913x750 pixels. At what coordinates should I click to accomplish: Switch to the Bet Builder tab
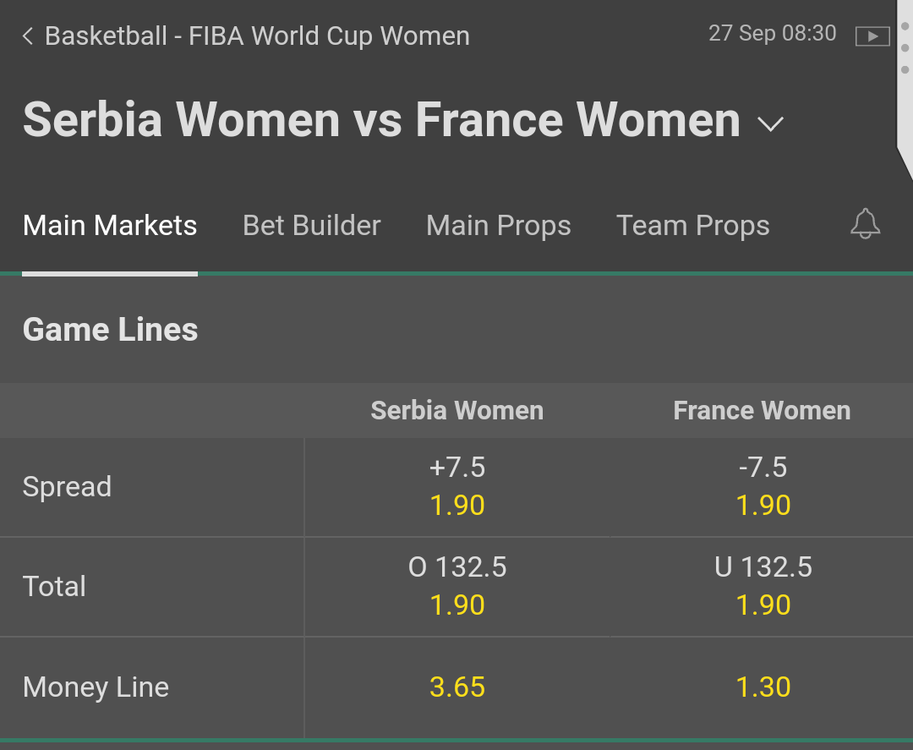(x=312, y=225)
